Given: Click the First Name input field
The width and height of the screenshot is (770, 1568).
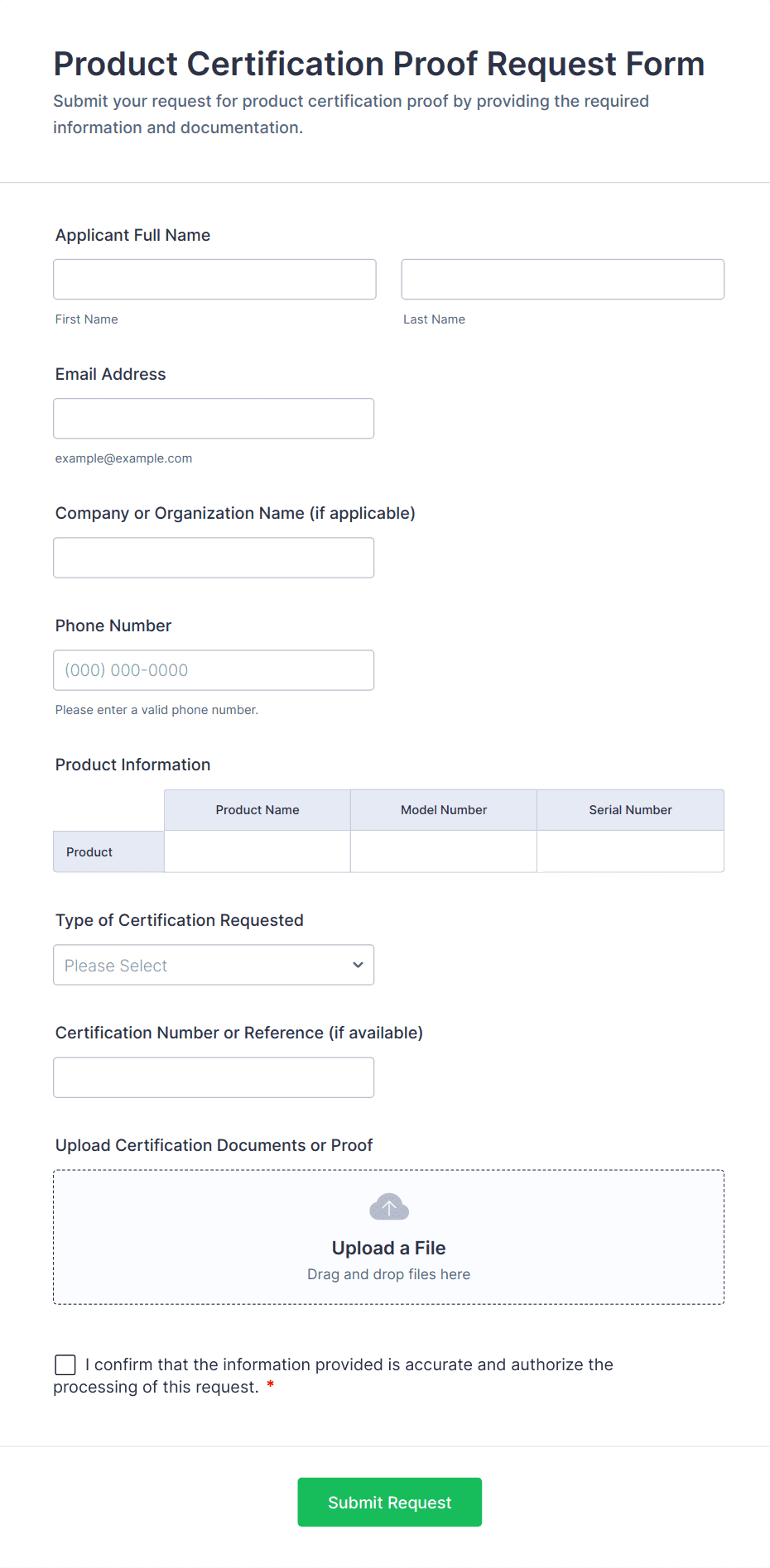Looking at the screenshot, I should [214, 280].
